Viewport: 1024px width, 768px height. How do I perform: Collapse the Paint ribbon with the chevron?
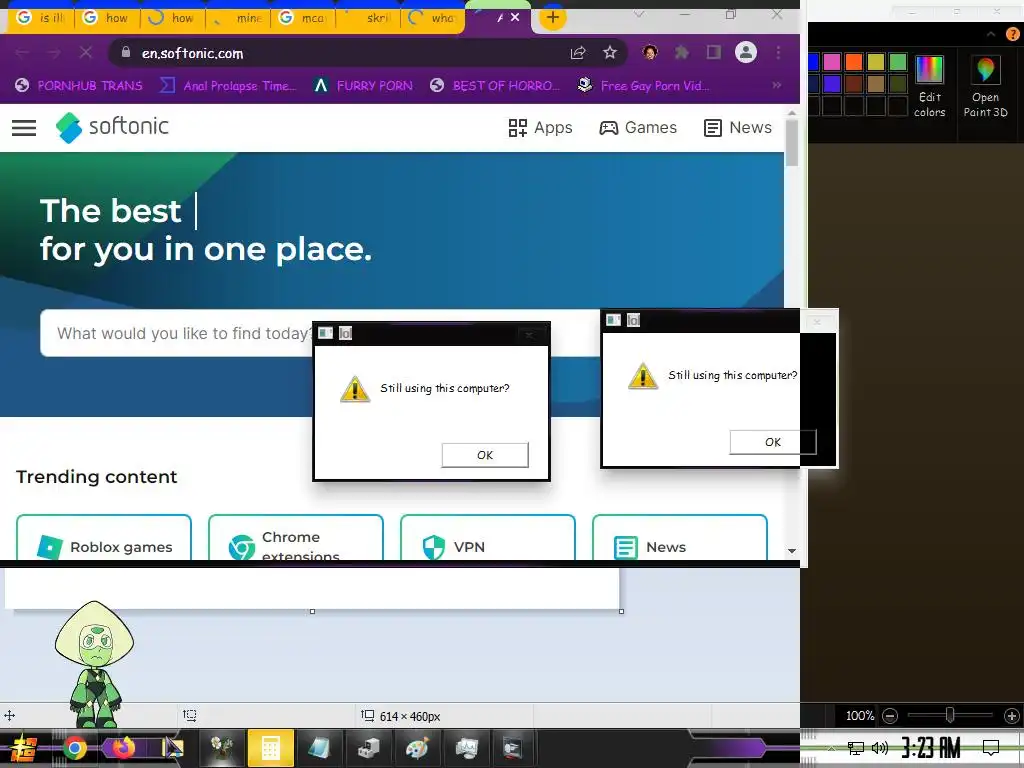(991, 34)
